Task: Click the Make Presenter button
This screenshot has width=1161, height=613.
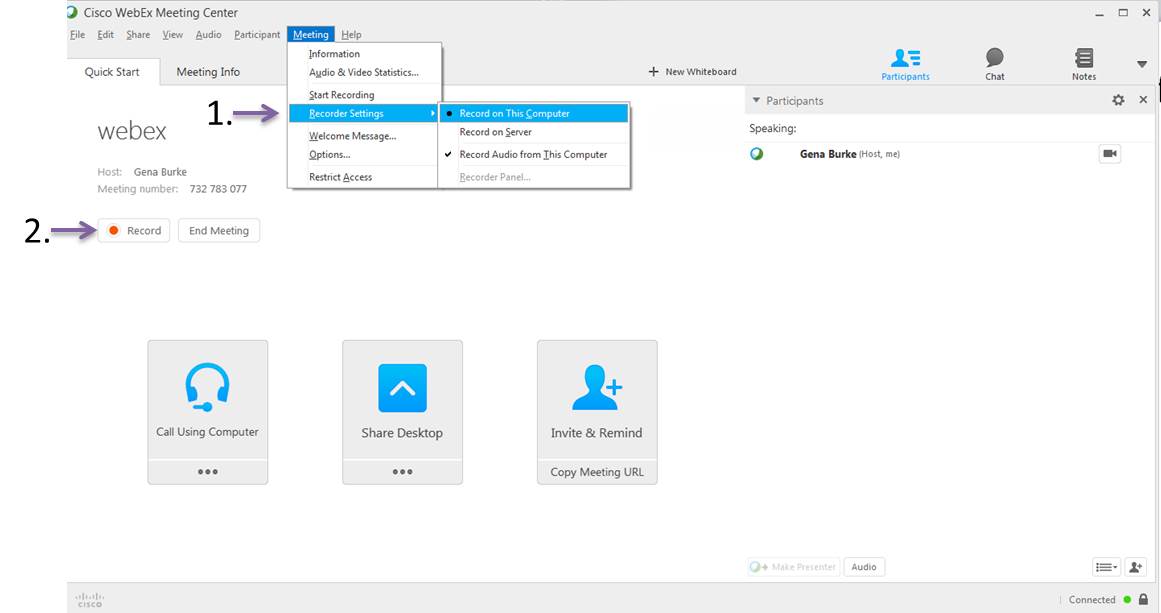Action: pos(794,567)
